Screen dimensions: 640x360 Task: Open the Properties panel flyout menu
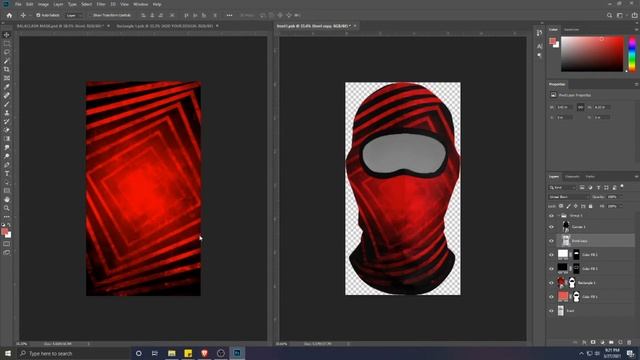click(x=636, y=84)
